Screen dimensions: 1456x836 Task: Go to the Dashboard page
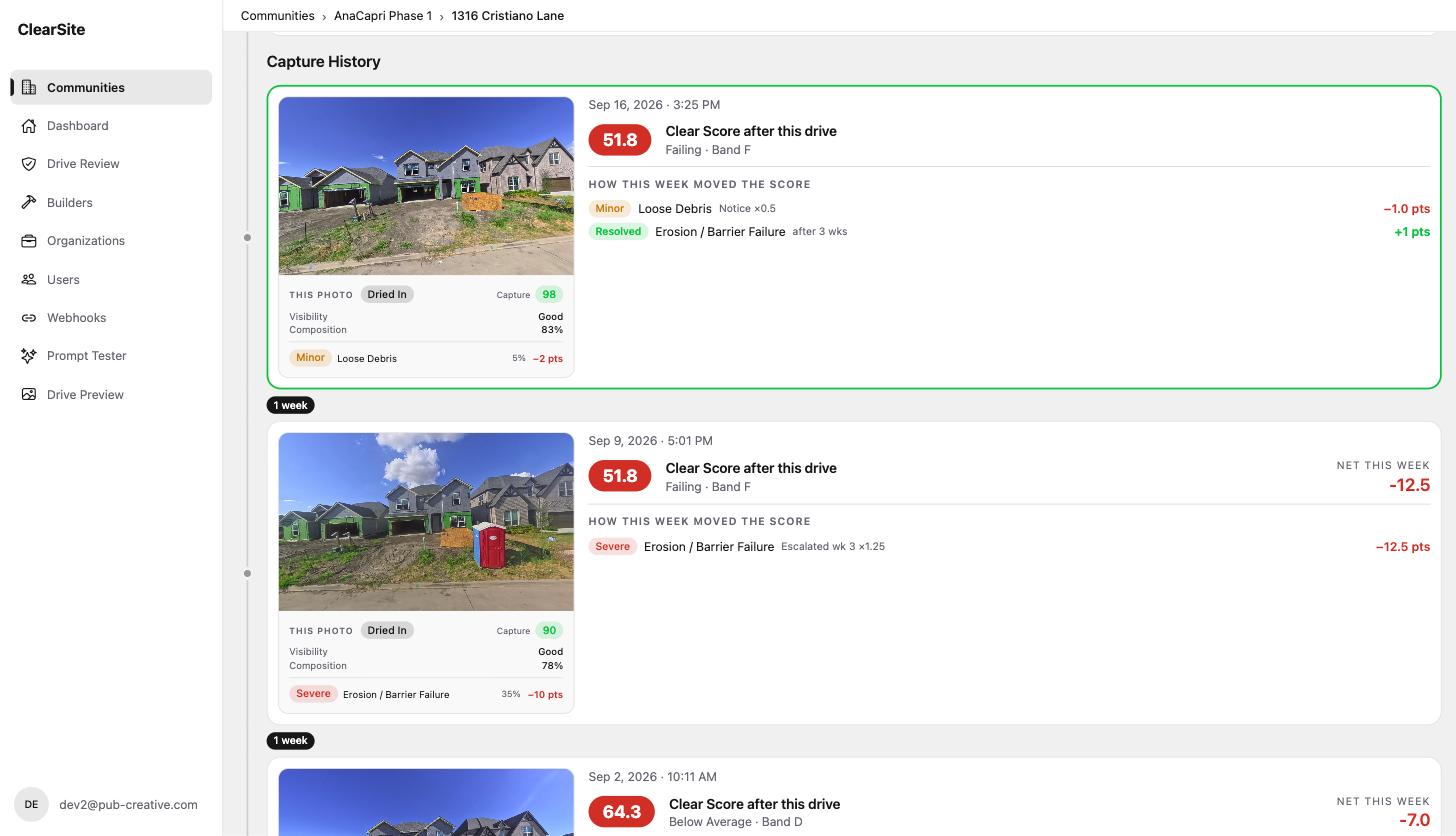pyautogui.click(x=111, y=126)
